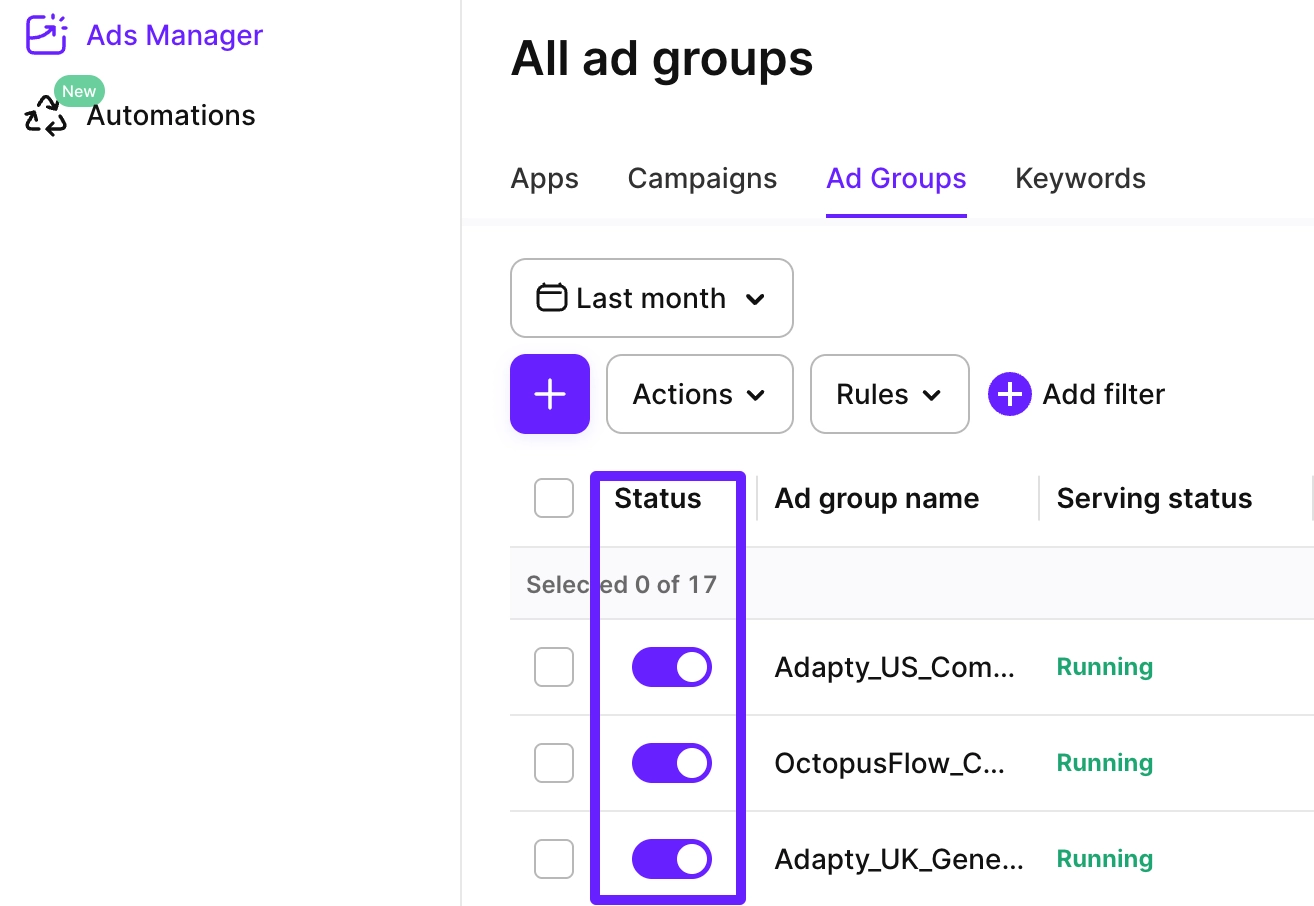This screenshot has width=1314, height=906.
Task: Click the New badge next to Automations
Action: 78,91
